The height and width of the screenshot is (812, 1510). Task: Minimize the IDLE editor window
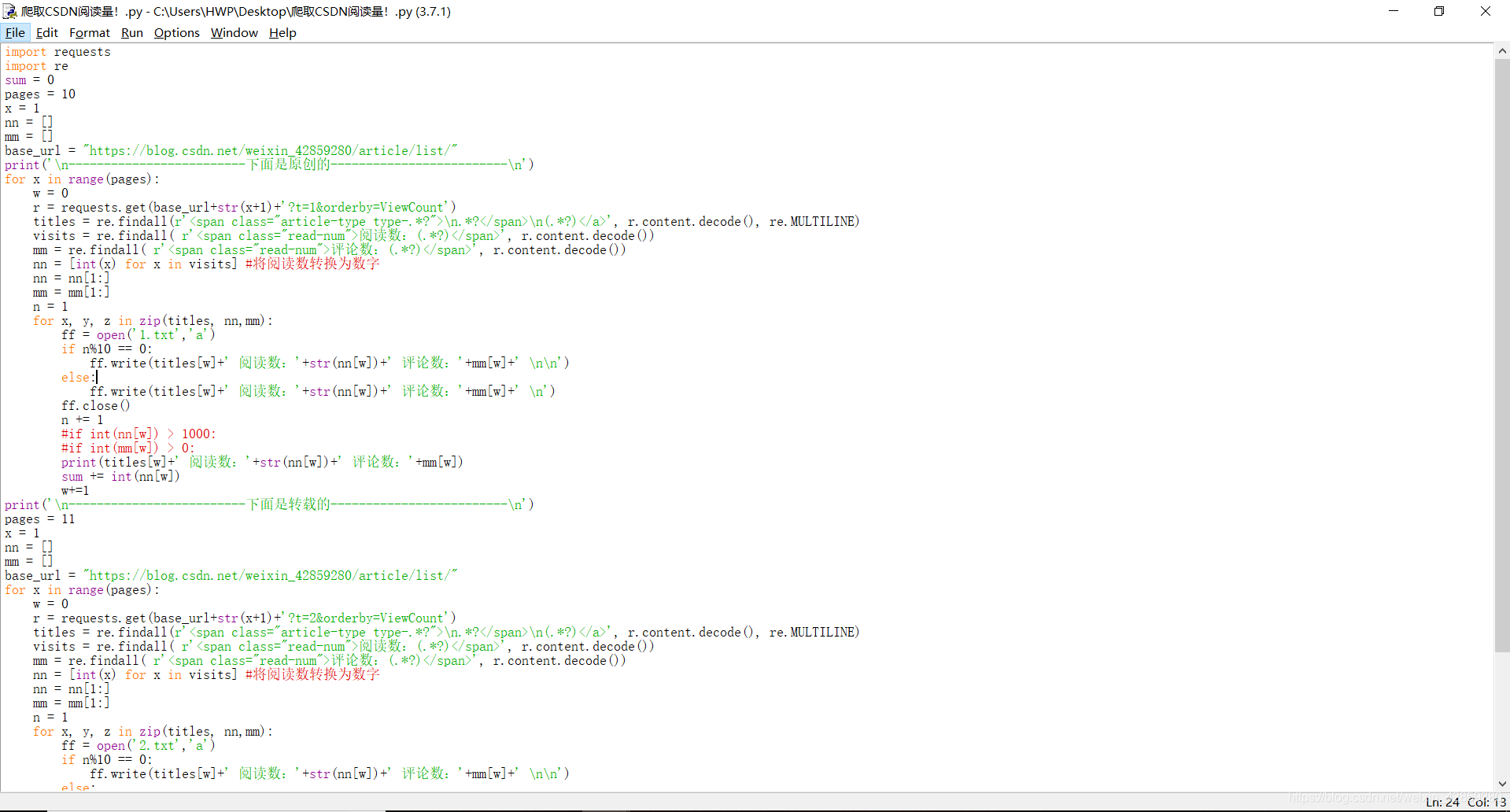[1394, 11]
